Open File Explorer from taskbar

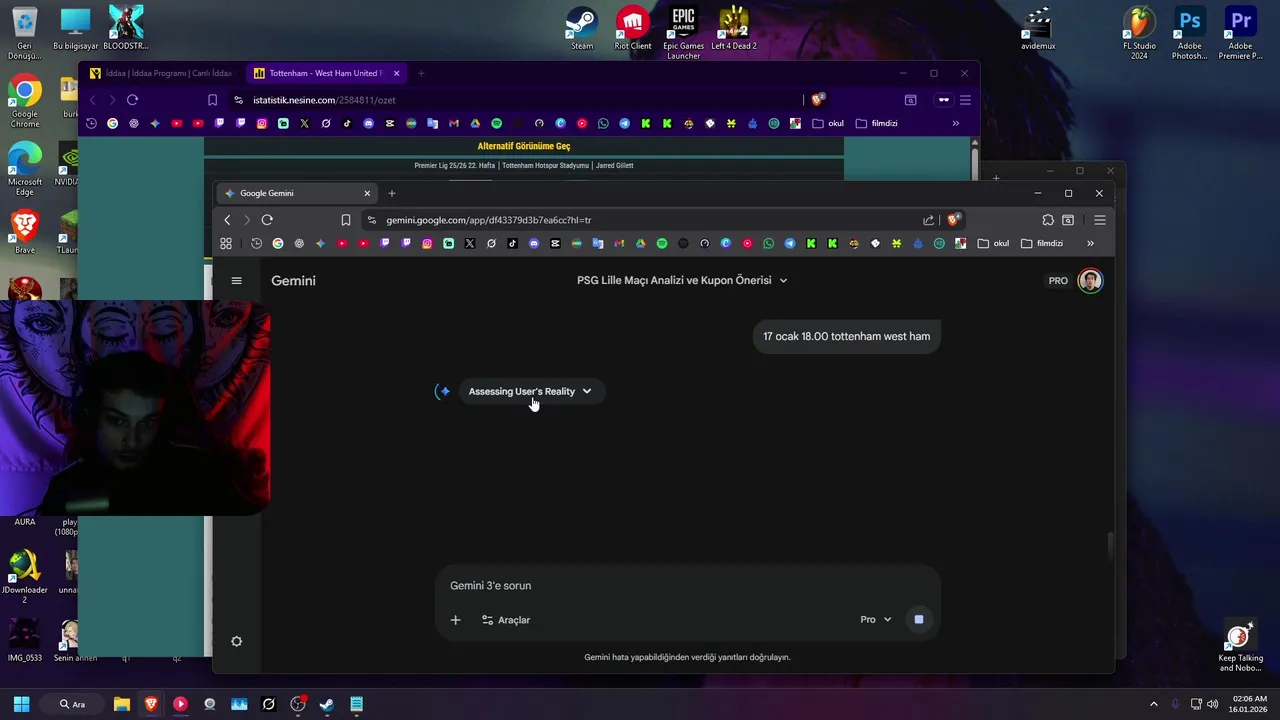(121, 704)
